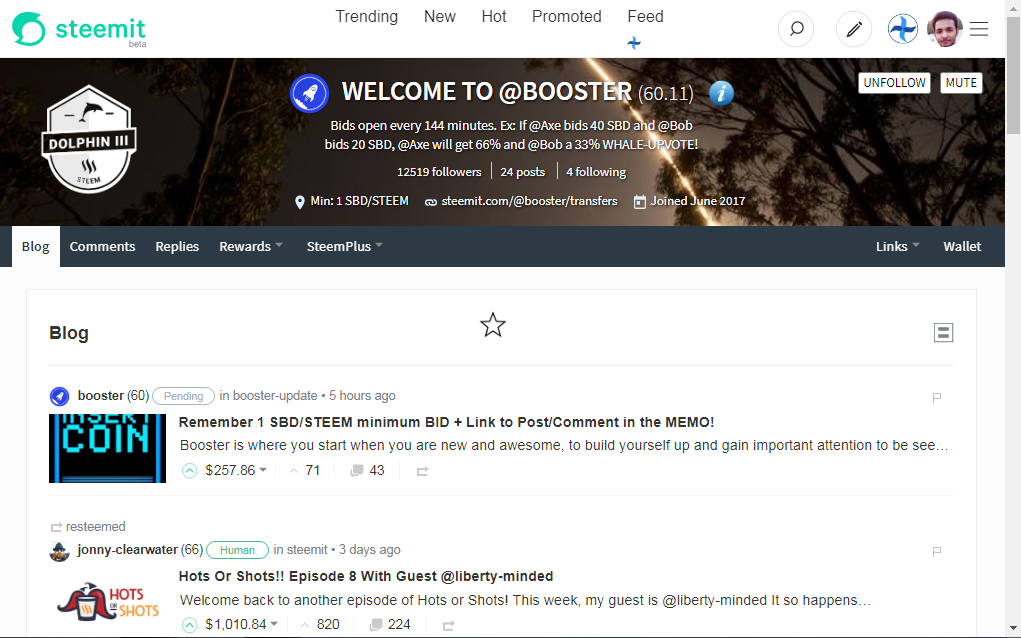Click the blue info icon beside the title
The width and height of the screenshot is (1021, 638).
pos(721,93)
